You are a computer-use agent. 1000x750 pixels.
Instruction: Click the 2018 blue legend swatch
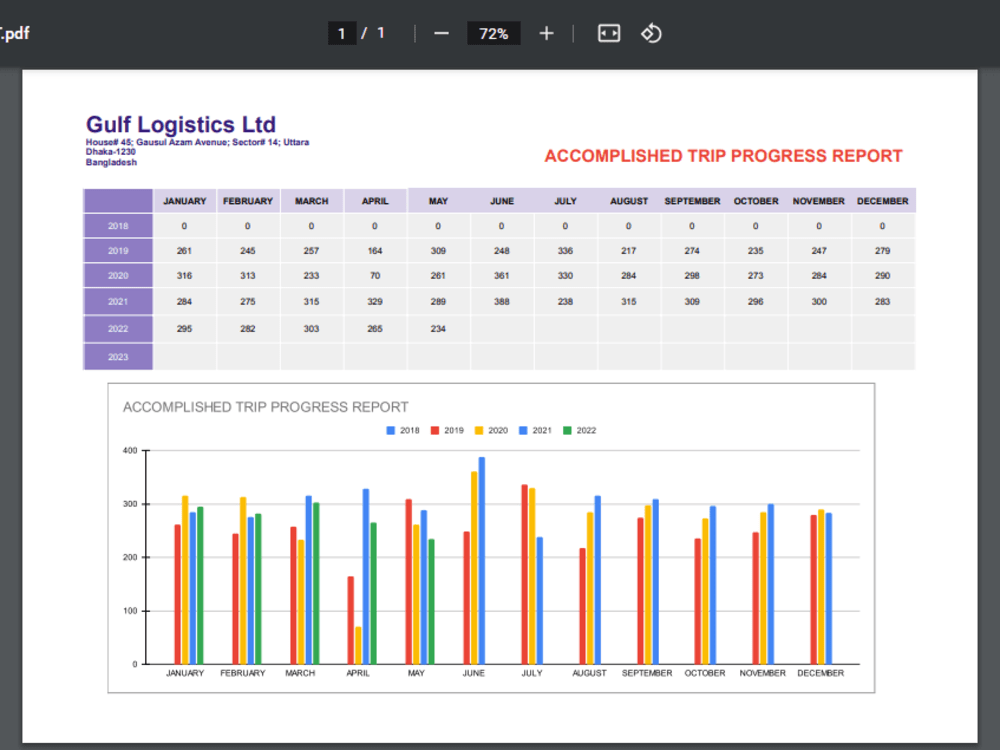[391, 430]
